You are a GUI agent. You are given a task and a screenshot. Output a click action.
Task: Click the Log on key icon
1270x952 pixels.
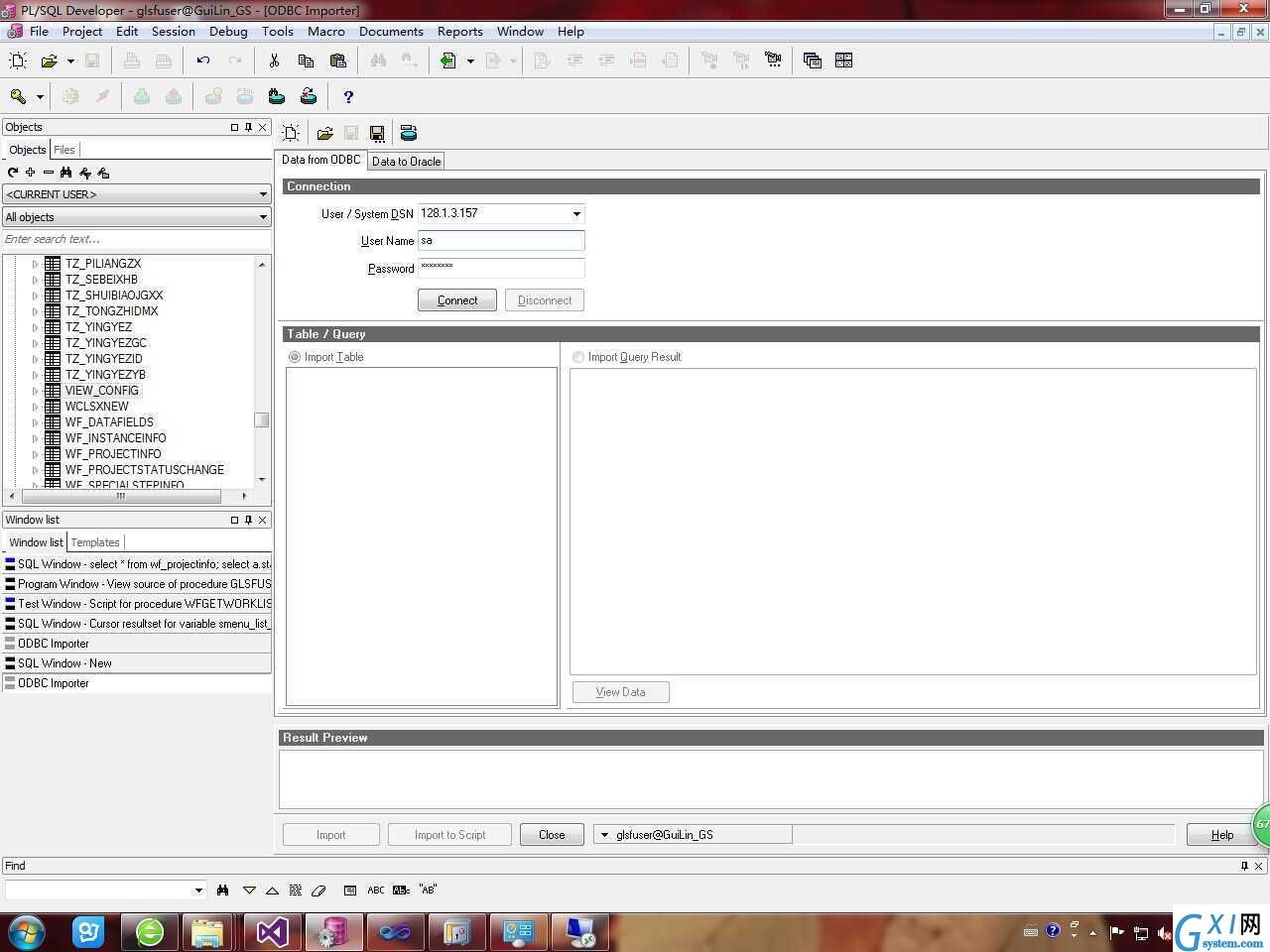[18, 96]
